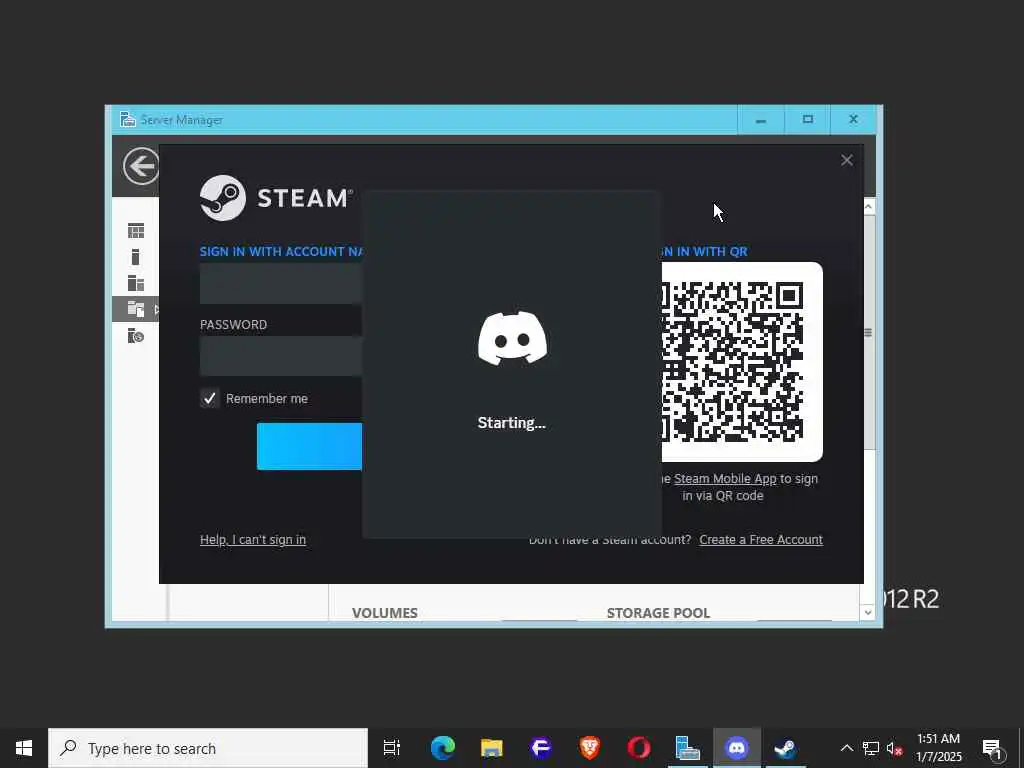Open the network status tray icon
Screen dimensions: 1024x768
coord(871,748)
